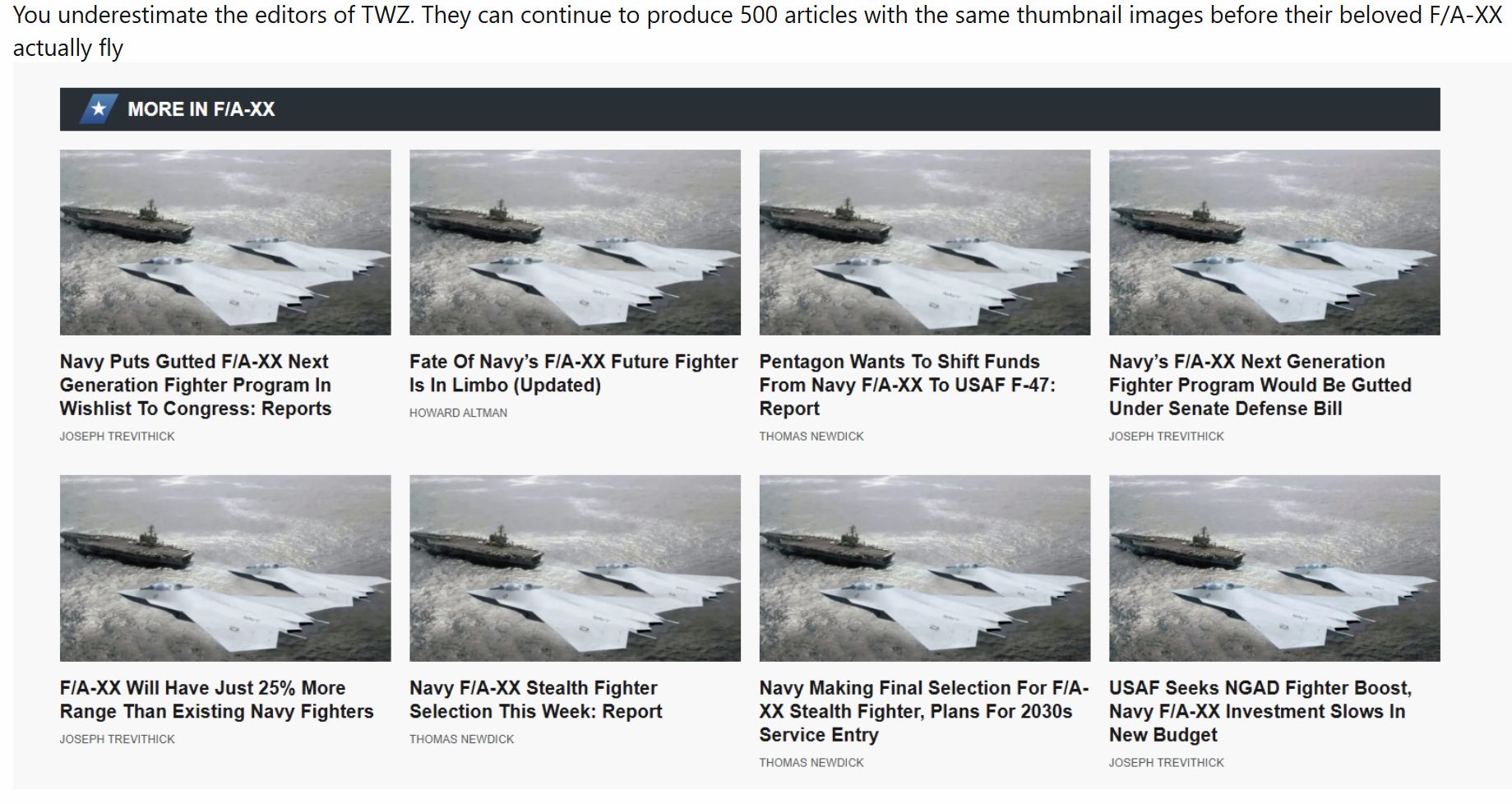Open 'Navy F/A-XX Stealth Fighter Selection This Week' headline
Screen dimensions: 1512x804
click(x=536, y=700)
